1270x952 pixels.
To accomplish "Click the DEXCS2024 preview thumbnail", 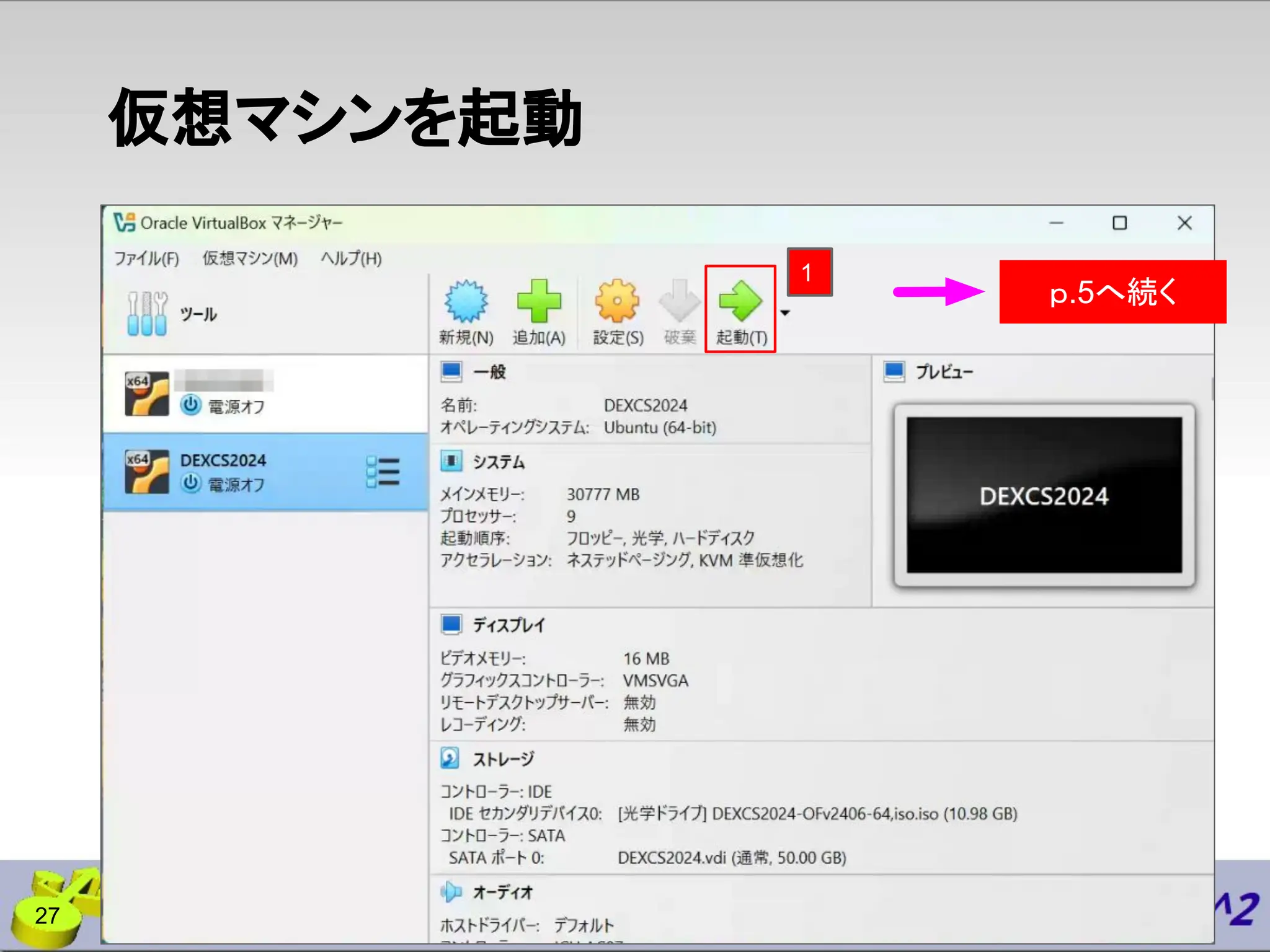I will point(1044,495).
